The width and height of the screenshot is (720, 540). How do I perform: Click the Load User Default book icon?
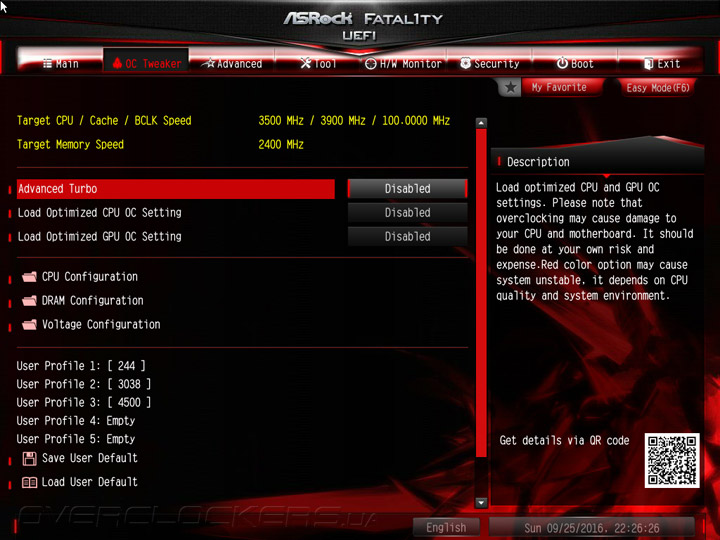tap(29, 482)
